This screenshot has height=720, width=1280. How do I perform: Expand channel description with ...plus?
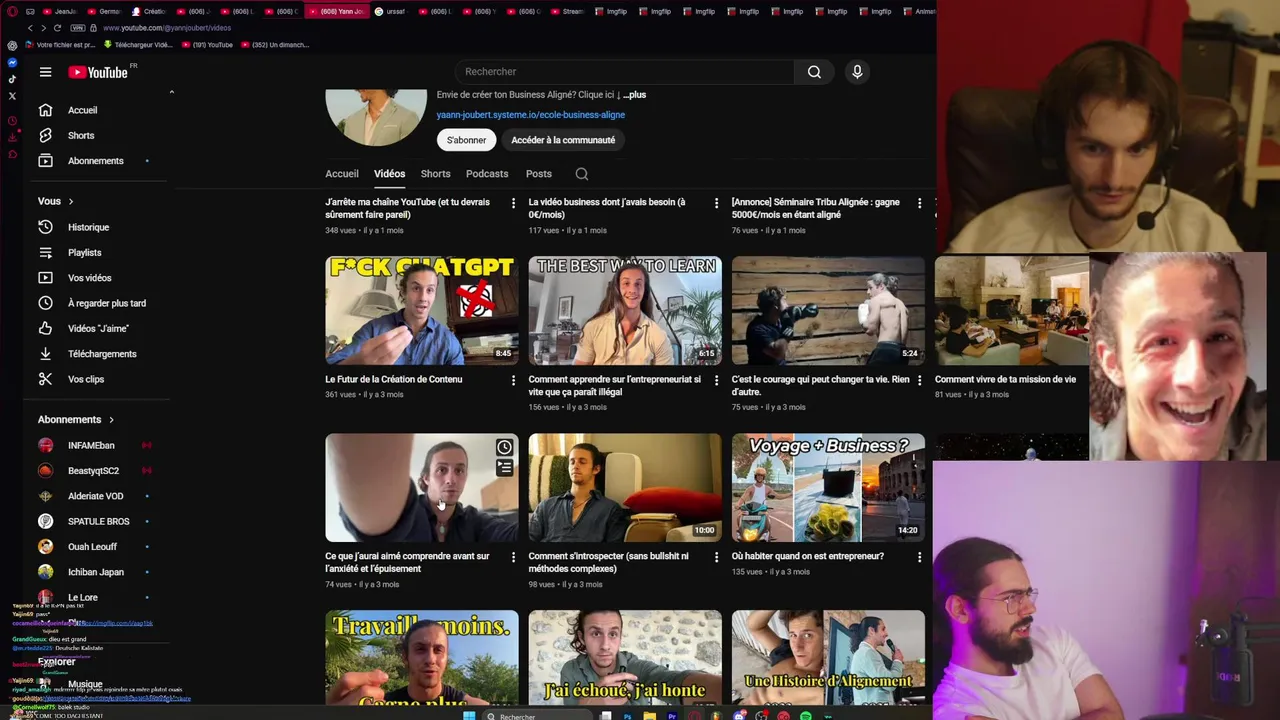pyautogui.click(x=634, y=94)
